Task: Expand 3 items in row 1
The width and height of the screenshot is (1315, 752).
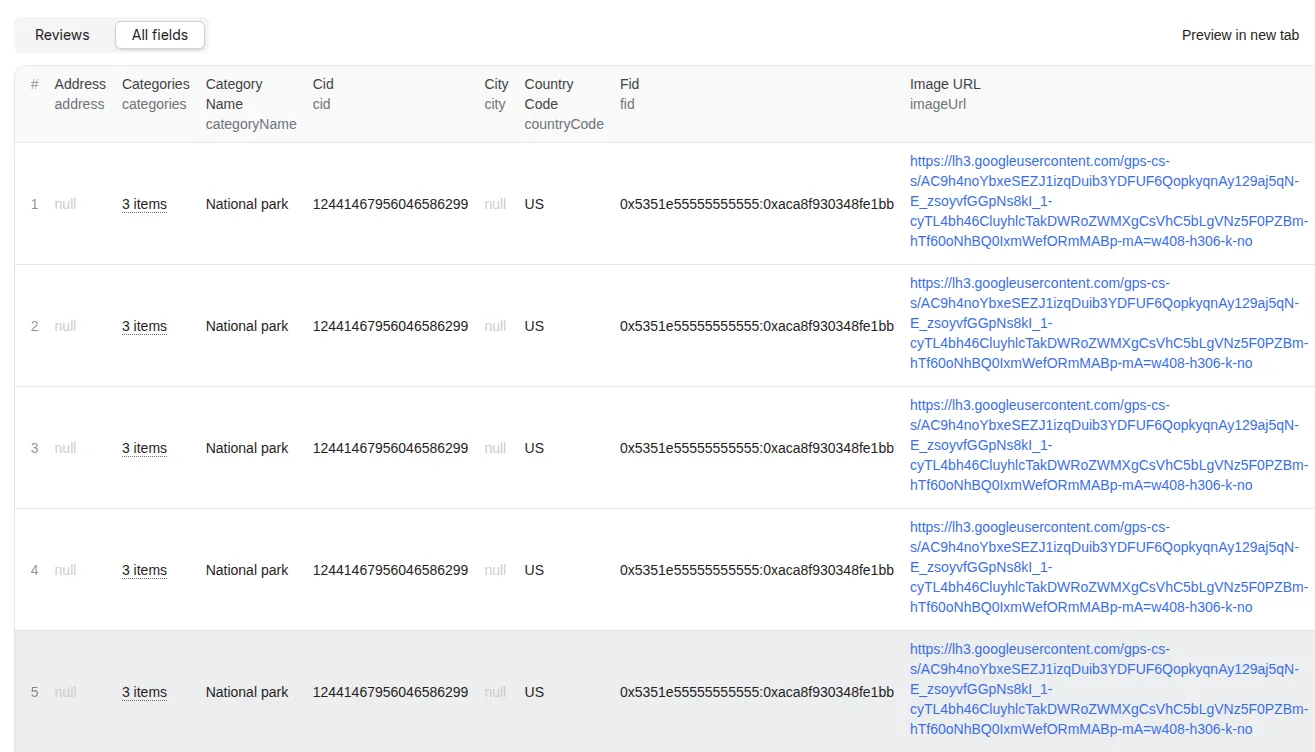Action: click(144, 204)
